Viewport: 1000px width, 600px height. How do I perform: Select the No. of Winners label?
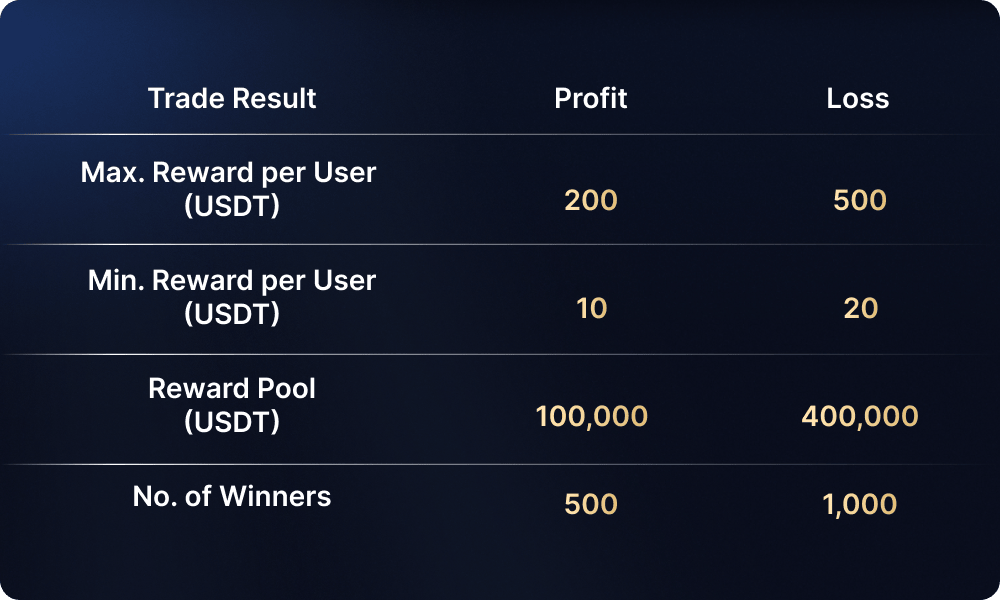click(232, 496)
